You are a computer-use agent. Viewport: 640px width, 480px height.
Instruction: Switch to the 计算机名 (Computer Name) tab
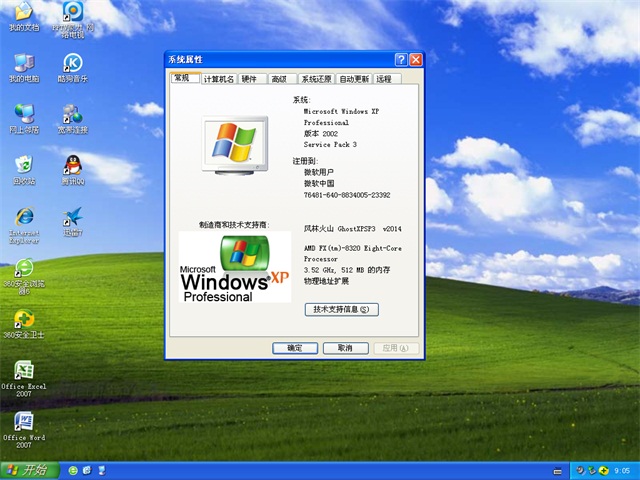(219, 79)
